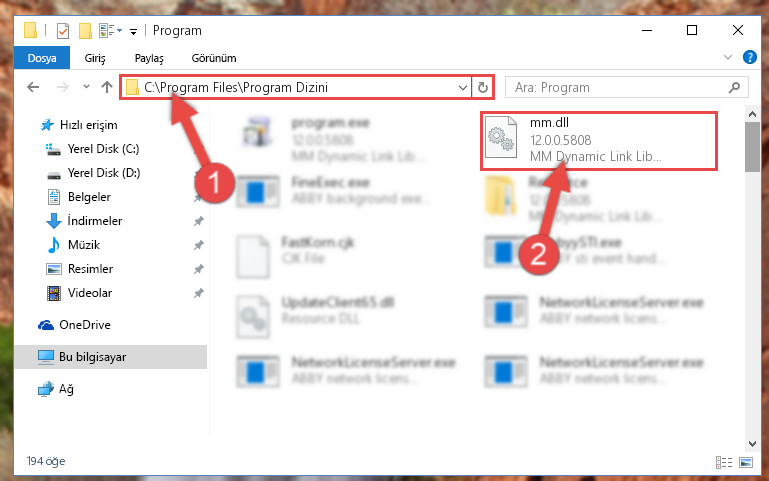
Task: Expand the address bar history dropdown
Action: click(462, 87)
